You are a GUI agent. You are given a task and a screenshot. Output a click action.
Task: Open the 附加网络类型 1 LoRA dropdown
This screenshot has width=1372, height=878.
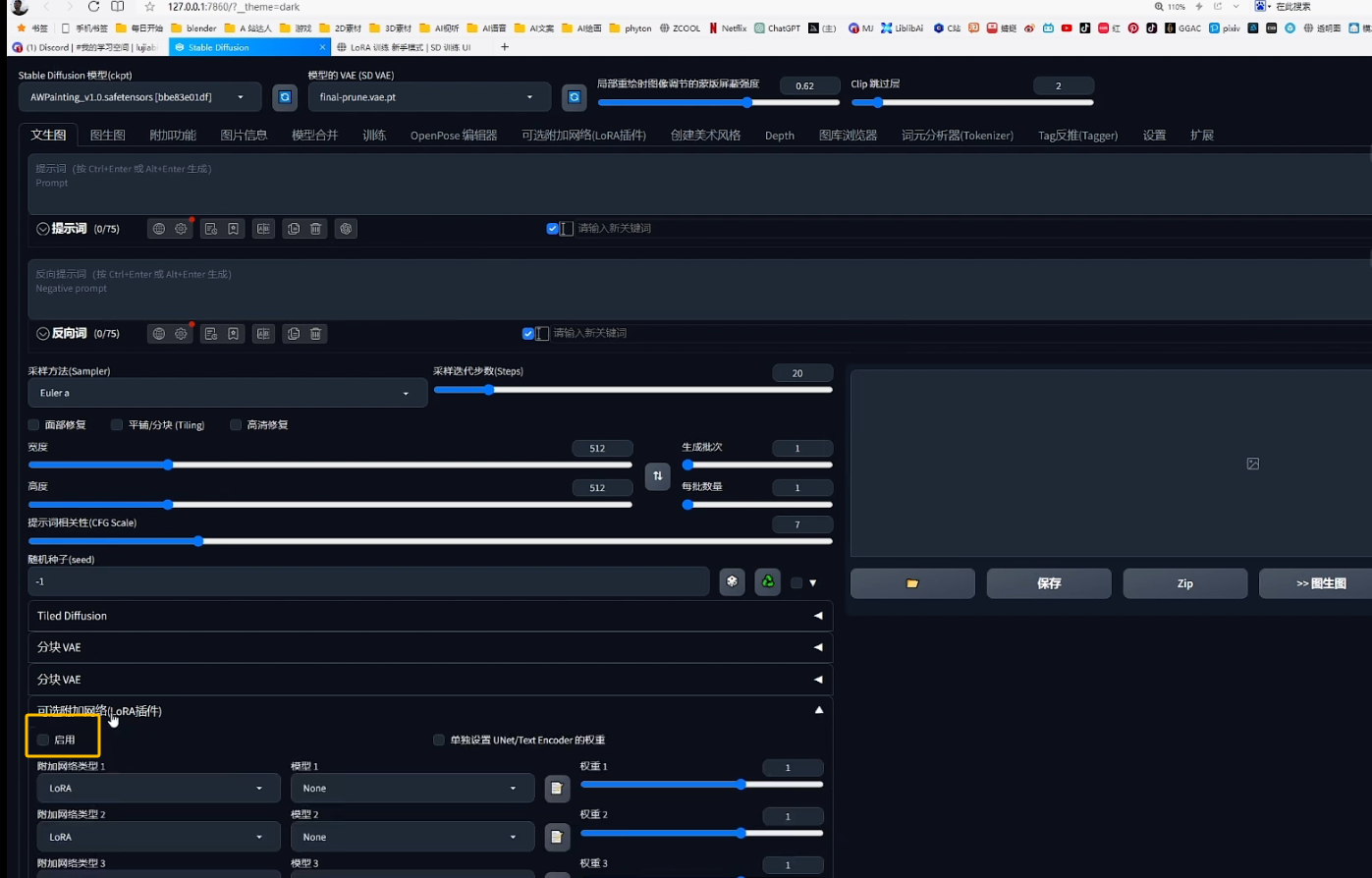click(x=158, y=788)
